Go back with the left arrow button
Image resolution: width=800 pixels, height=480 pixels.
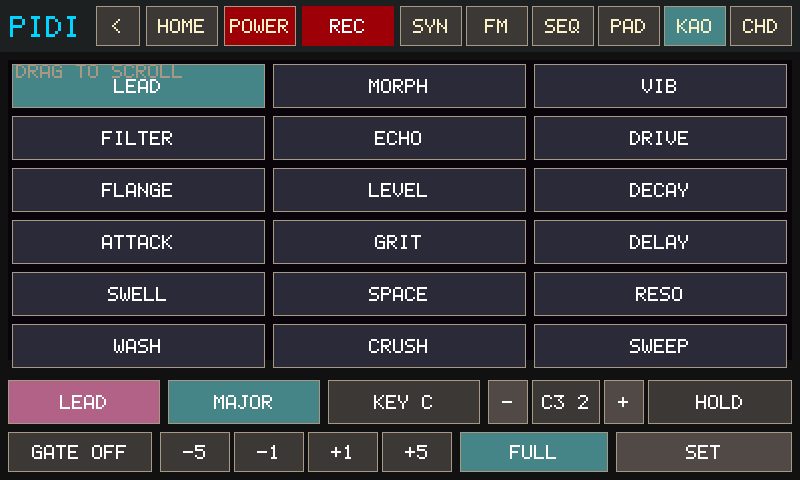click(x=118, y=26)
